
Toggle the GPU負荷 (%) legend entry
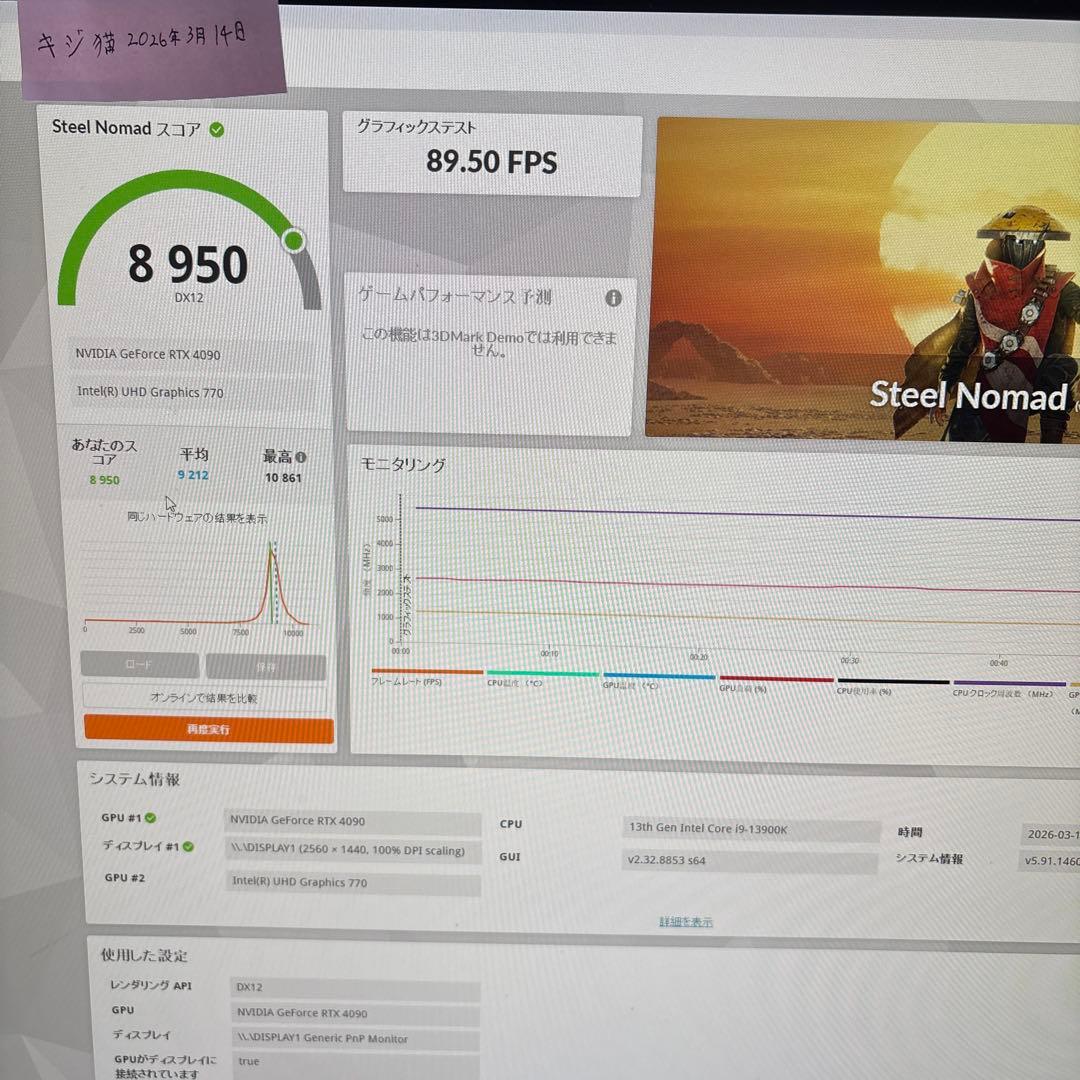pos(776,683)
